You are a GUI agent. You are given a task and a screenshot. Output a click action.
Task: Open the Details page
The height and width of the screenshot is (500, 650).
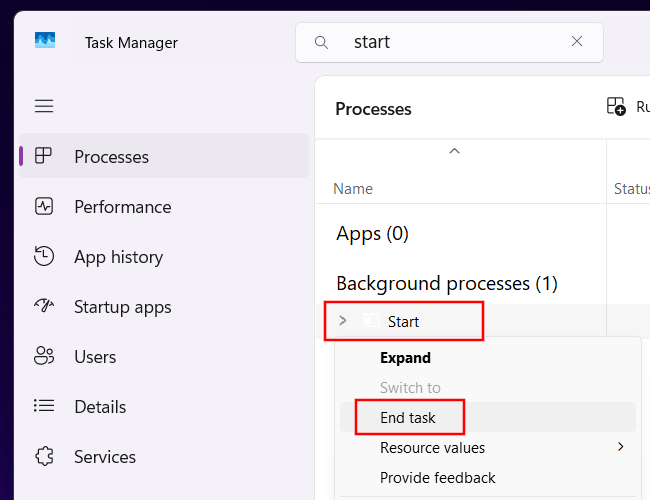click(x=164, y=407)
